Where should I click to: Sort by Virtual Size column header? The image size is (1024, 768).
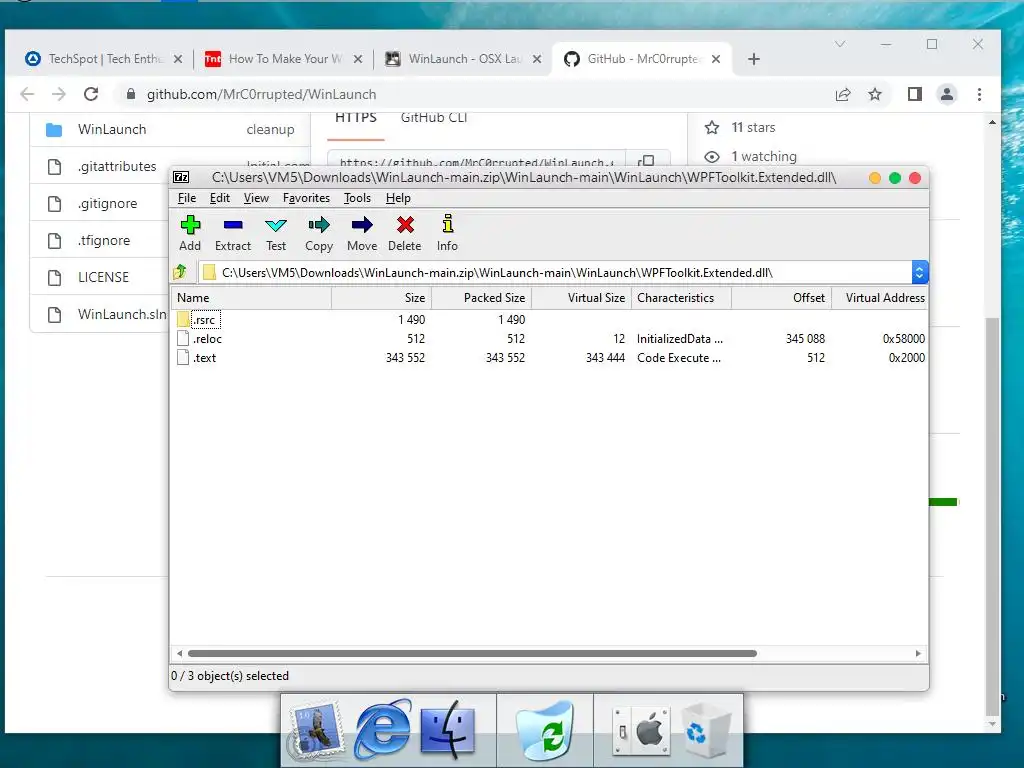581,298
